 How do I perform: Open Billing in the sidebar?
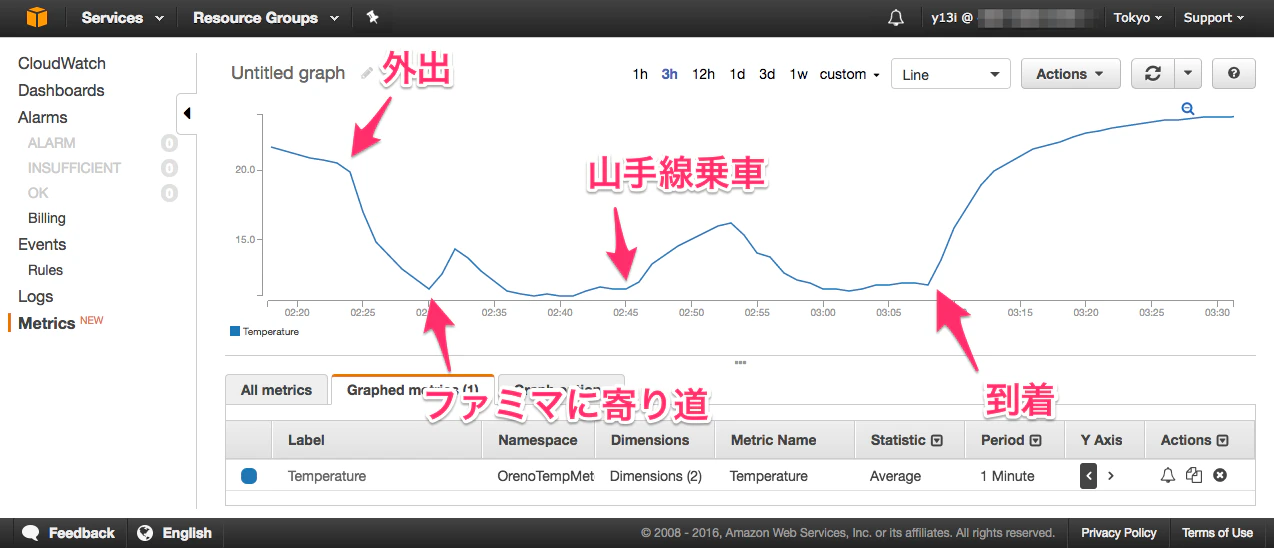47,218
